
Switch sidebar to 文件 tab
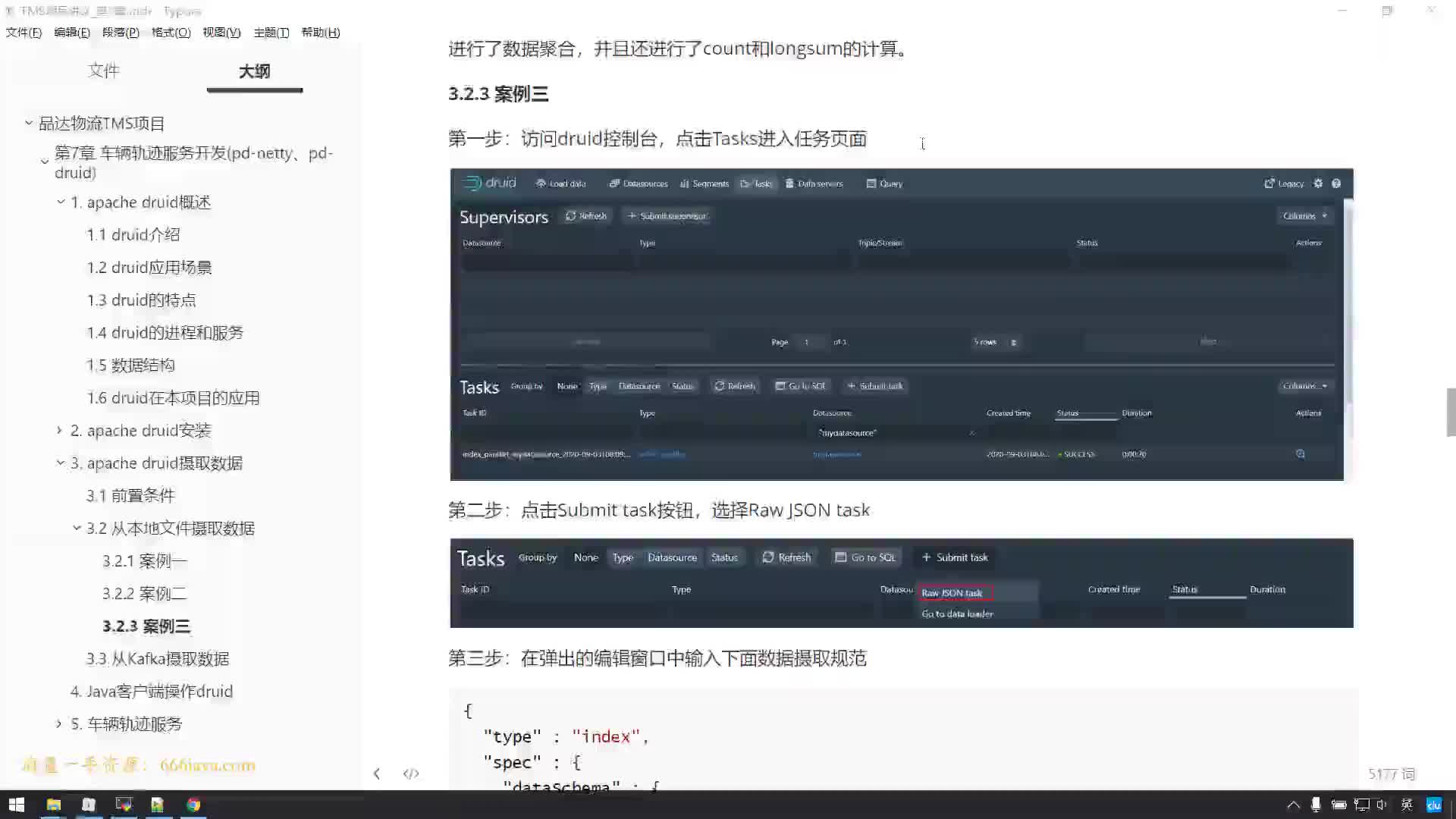[x=104, y=71]
